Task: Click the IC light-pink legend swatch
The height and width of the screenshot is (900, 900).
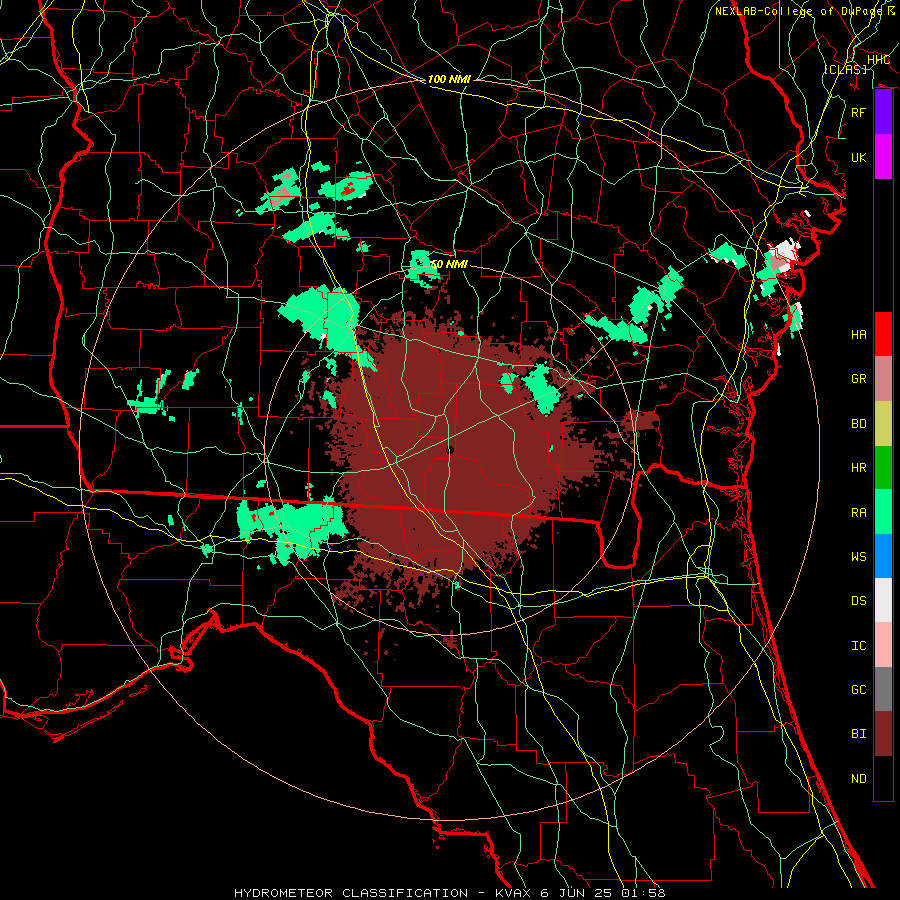Action: click(883, 645)
